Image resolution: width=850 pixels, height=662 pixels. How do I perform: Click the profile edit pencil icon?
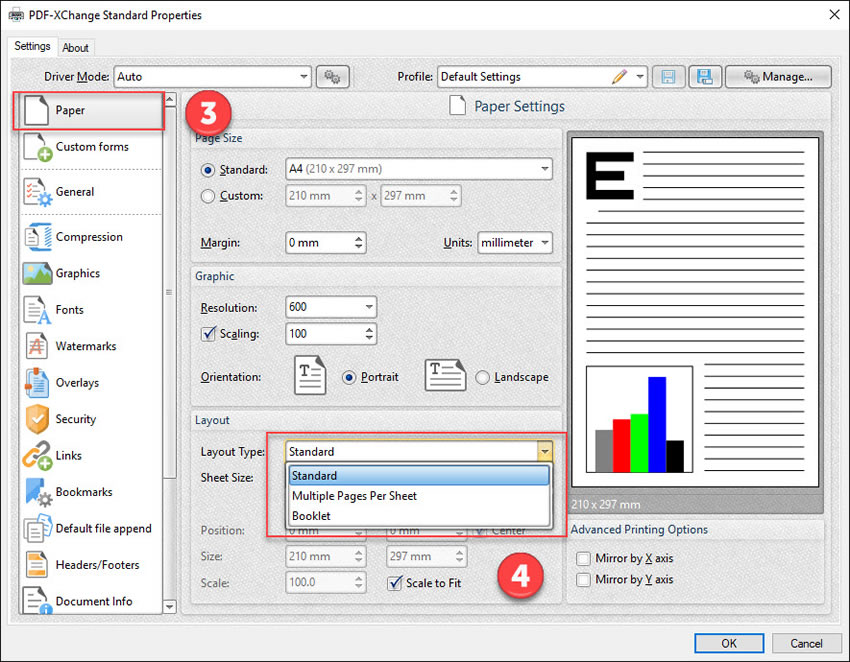619,76
